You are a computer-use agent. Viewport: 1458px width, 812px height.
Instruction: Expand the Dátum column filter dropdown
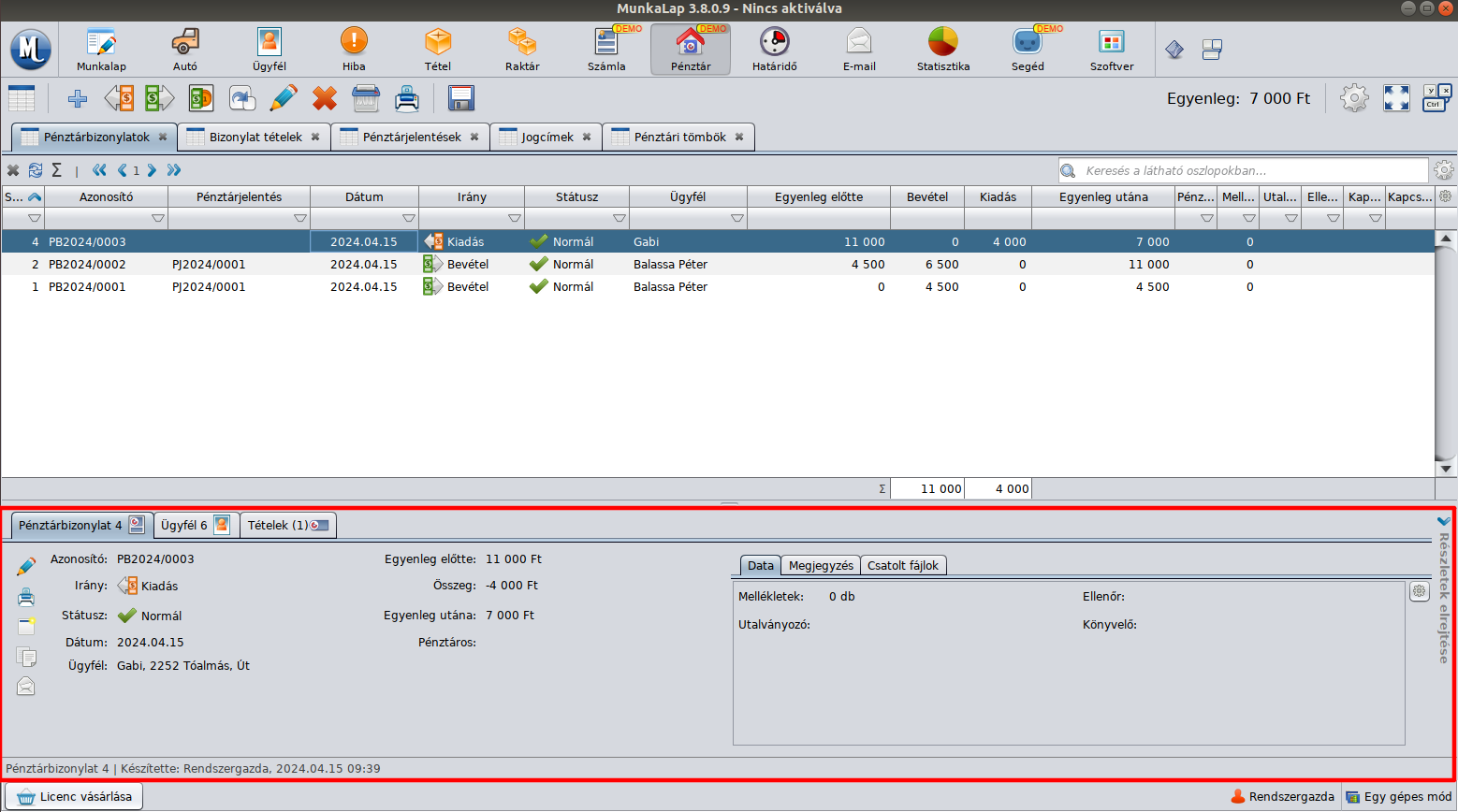pyautogui.click(x=408, y=219)
